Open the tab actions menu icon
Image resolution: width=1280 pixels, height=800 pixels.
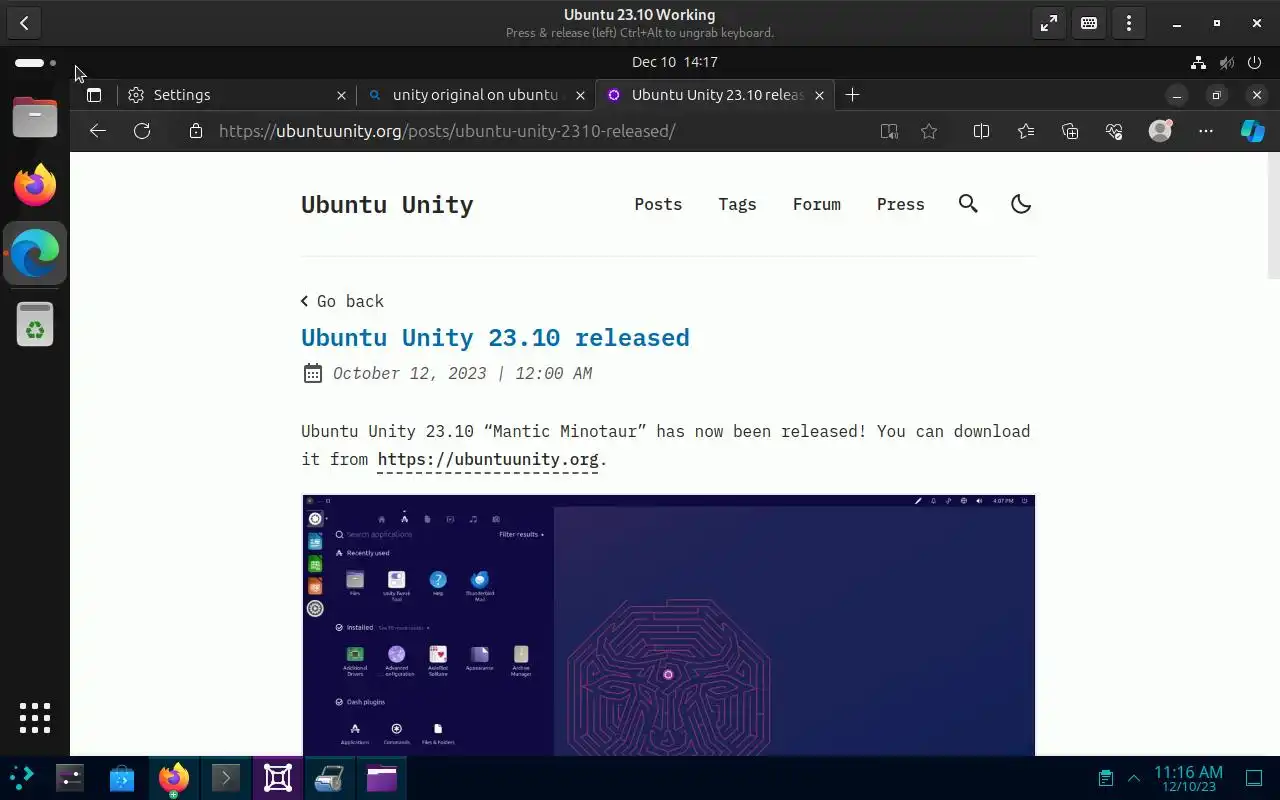click(x=94, y=95)
